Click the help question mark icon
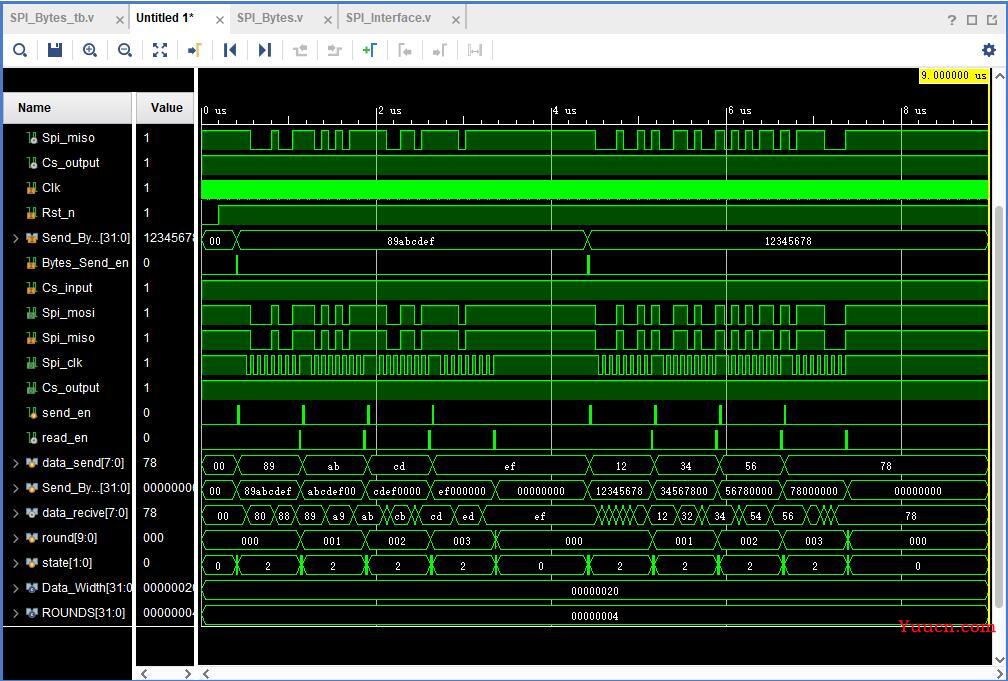The image size is (1008, 681). 952,20
